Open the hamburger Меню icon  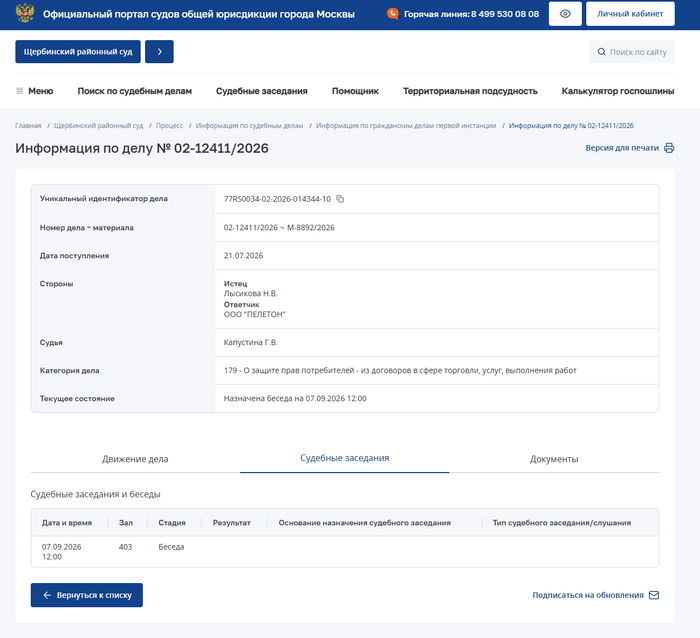20,91
